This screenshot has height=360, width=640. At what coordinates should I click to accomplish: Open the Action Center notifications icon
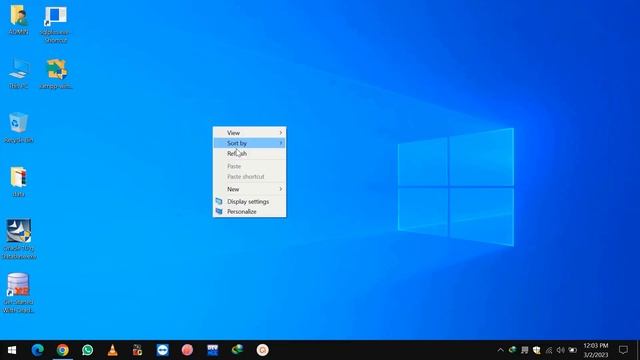coord(623,350)
